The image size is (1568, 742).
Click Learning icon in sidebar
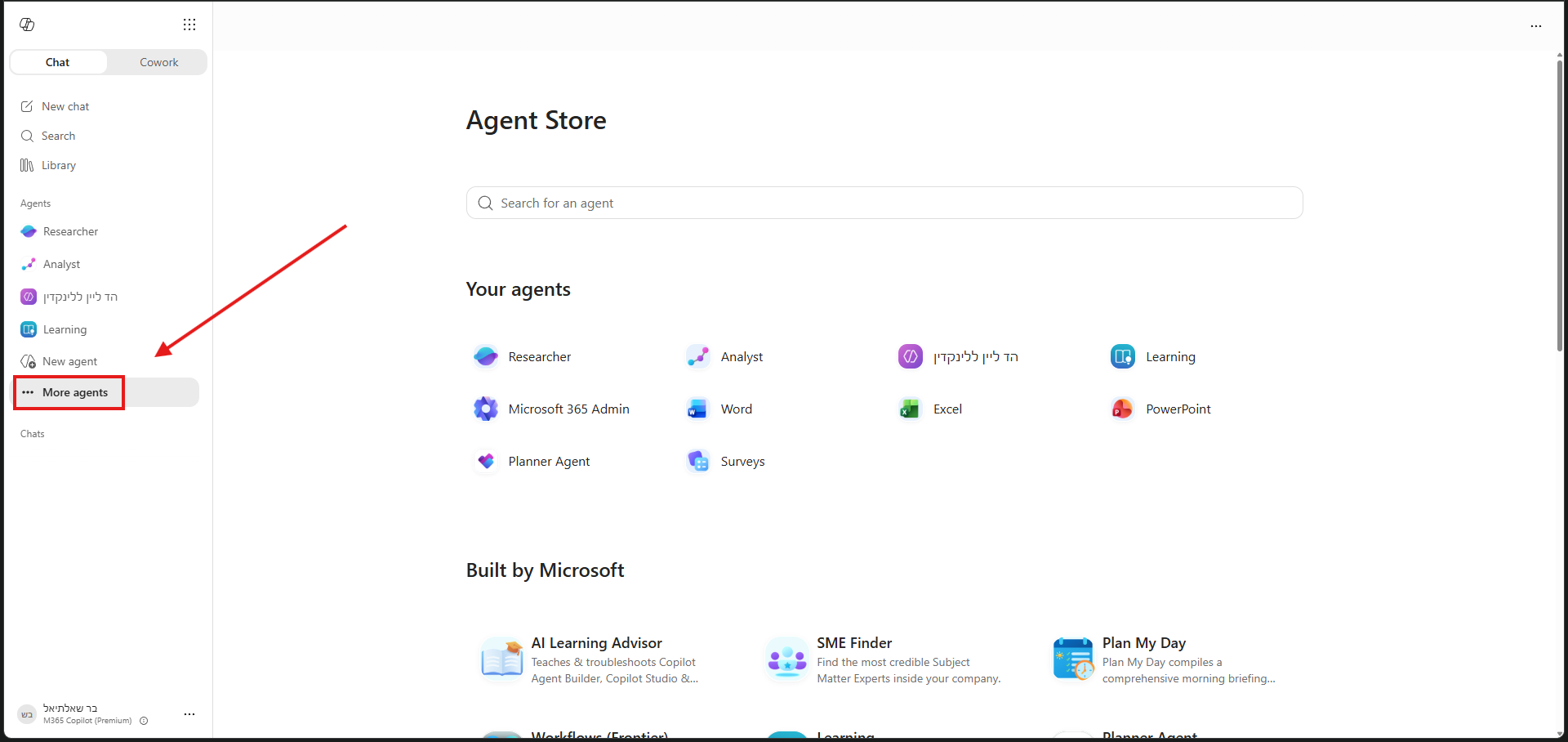click(x=29, y=329)
